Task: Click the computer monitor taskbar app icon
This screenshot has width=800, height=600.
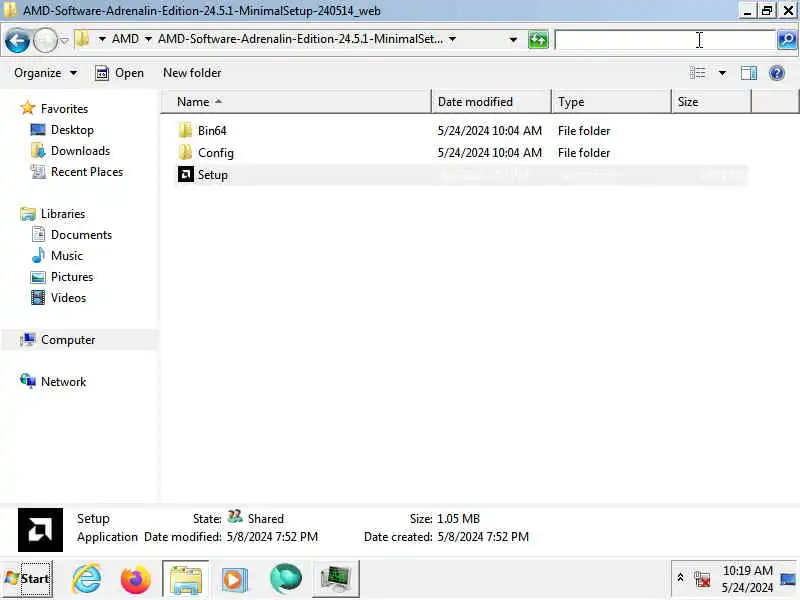Action: pyautogui.click(x=336, y=579)
